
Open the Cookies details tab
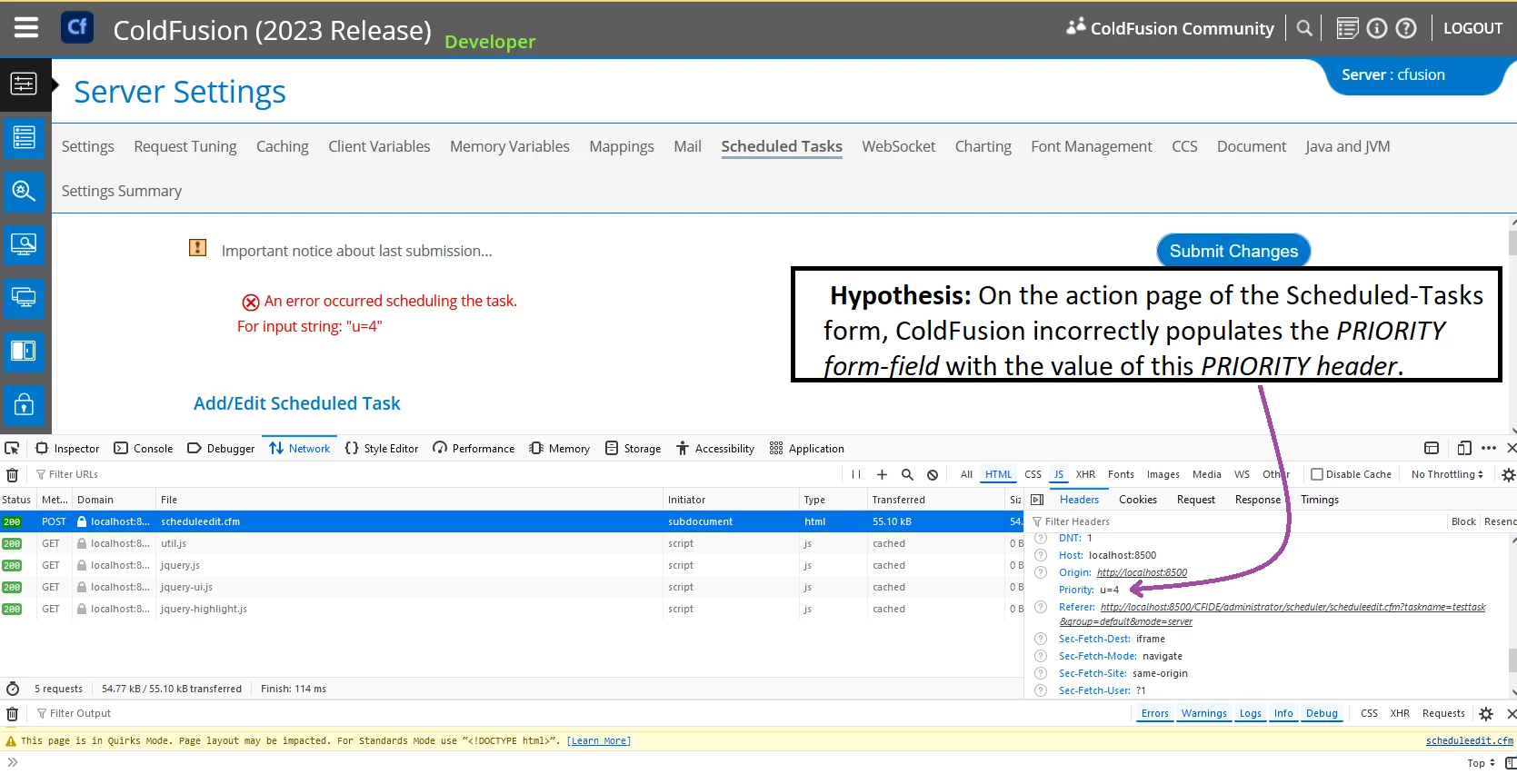pyautogui.click(x=1138, y=500)
